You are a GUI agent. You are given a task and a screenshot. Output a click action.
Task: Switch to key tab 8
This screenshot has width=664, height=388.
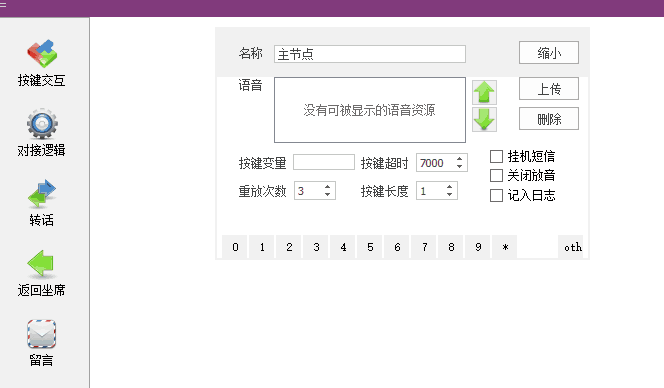point(451,247)
